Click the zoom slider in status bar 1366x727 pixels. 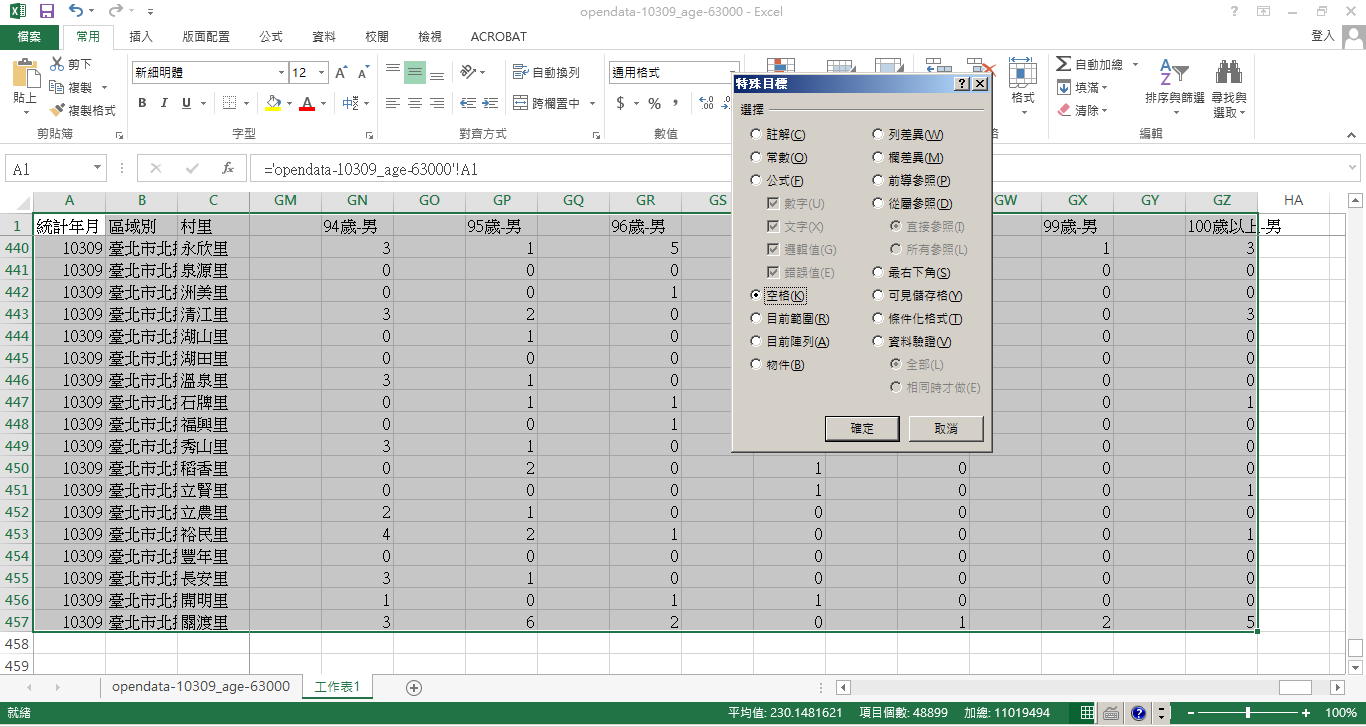pos(1248,713)
